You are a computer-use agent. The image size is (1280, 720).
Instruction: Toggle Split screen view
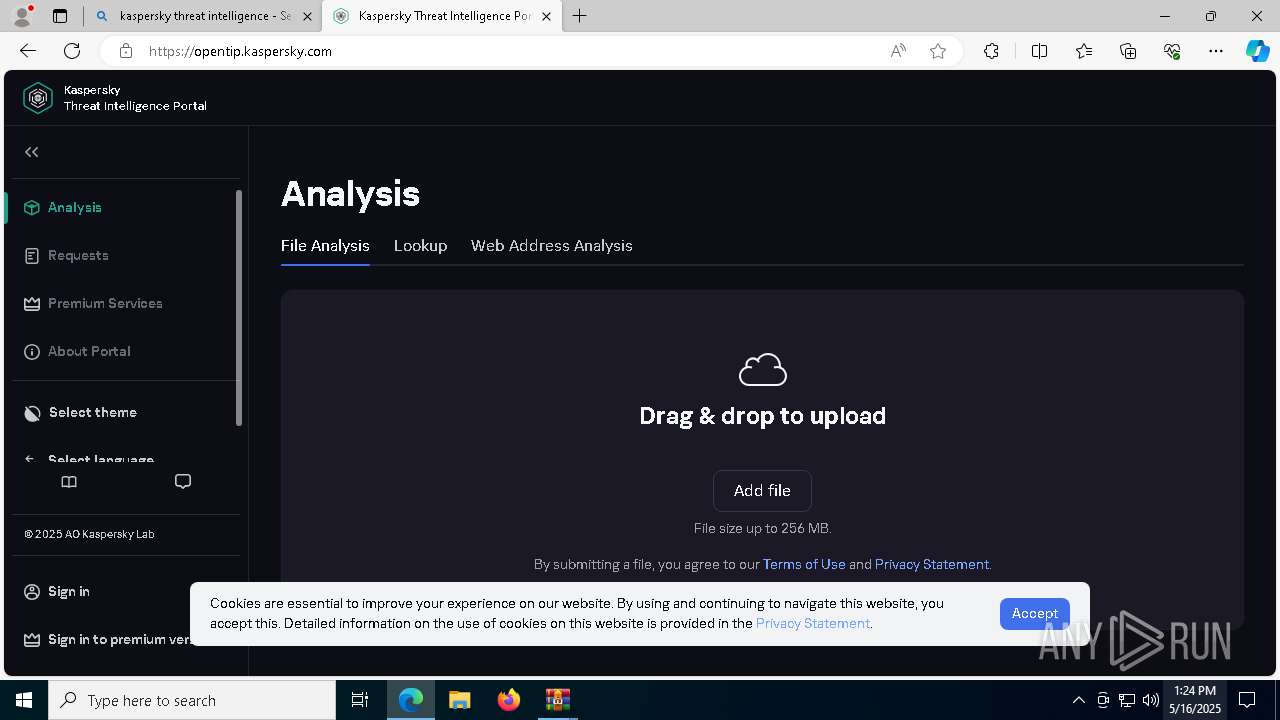1039,51
